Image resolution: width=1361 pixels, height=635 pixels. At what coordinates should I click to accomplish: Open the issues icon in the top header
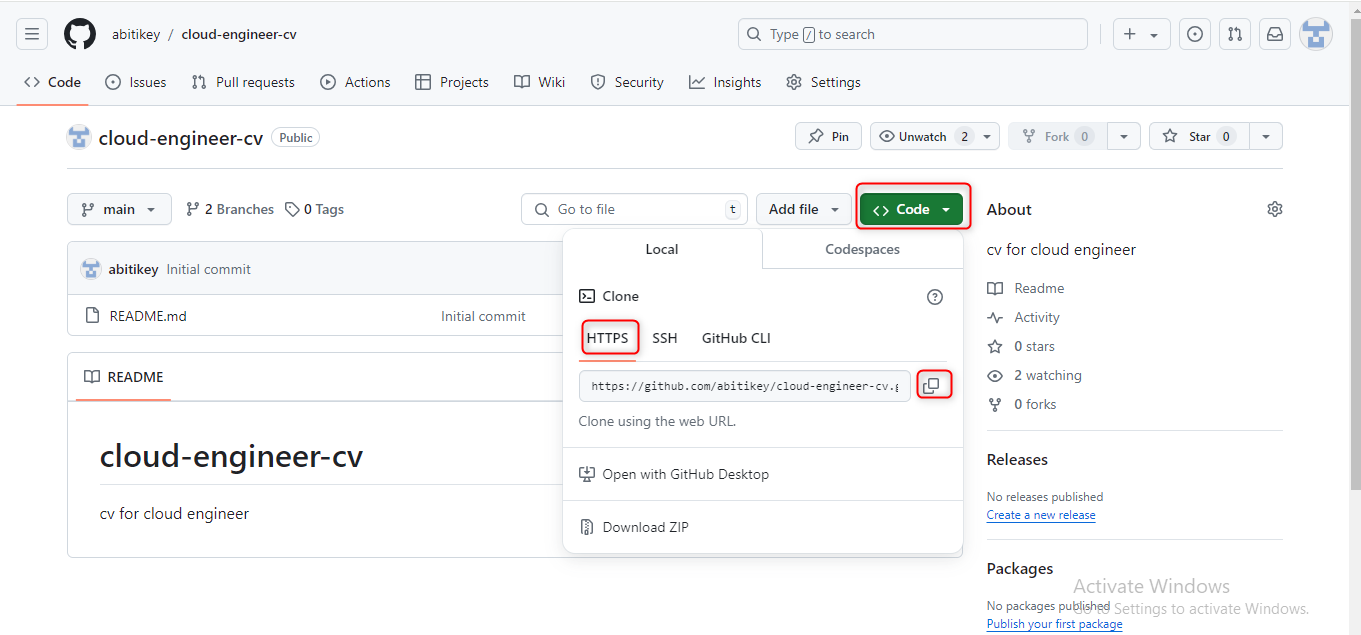pyautogui.click(x=1195, y=34)
